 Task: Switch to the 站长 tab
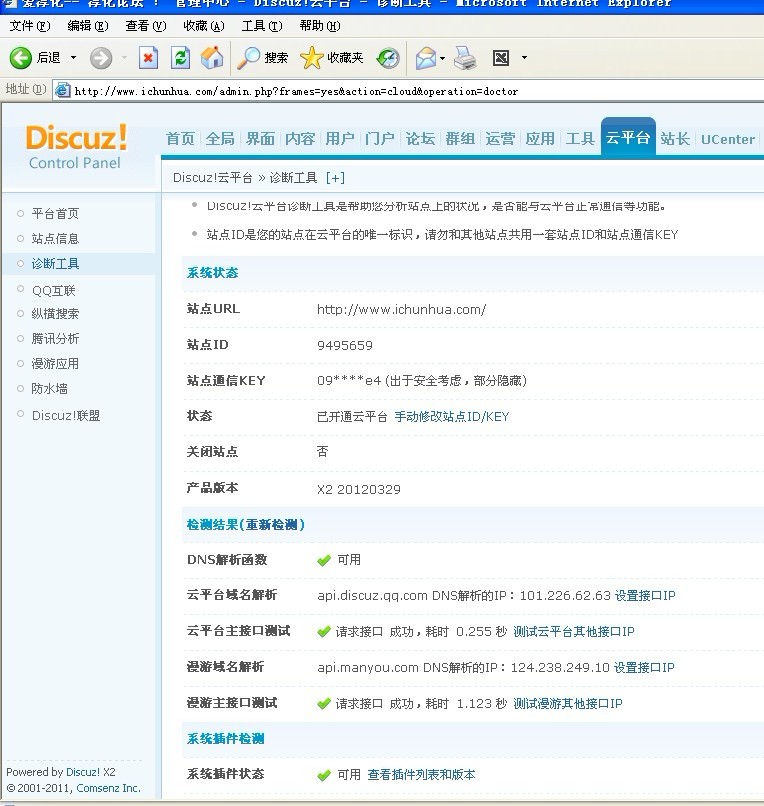tap(675, 138)
